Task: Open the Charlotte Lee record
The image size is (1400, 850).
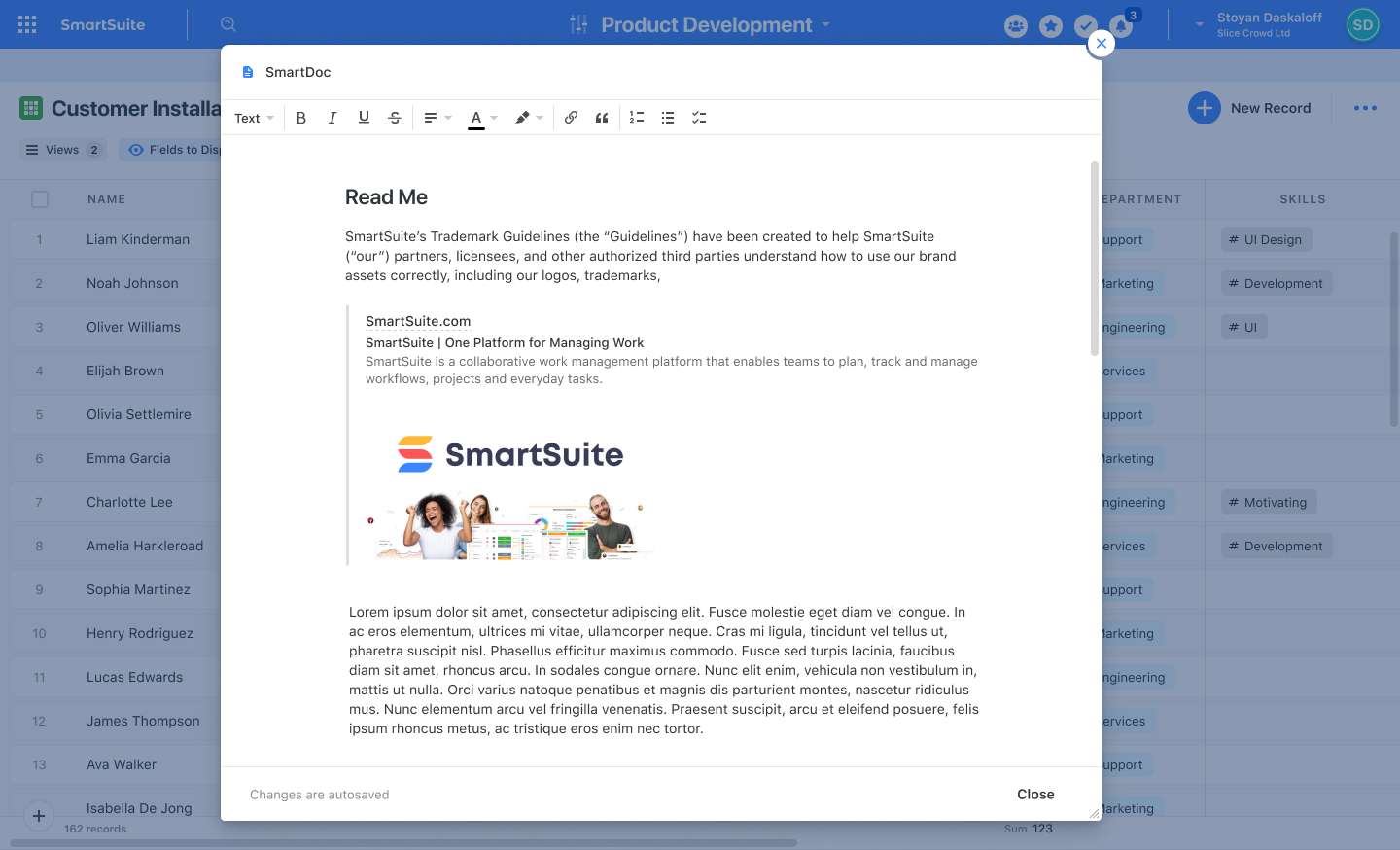Action: pos(129,502)
